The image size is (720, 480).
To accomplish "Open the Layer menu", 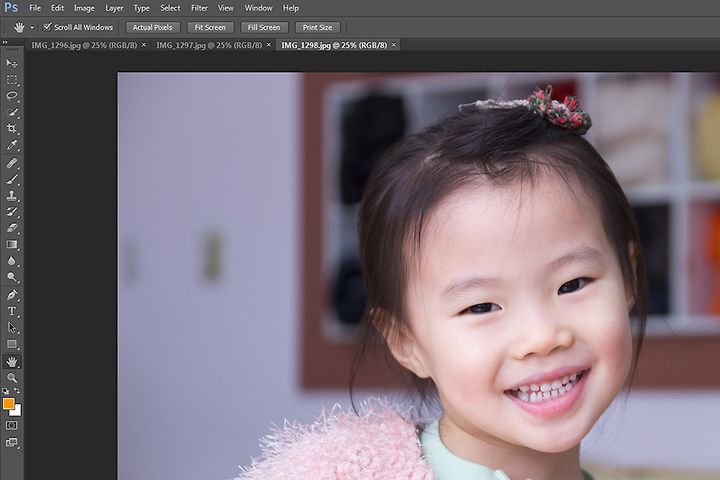I will point(114,8).
